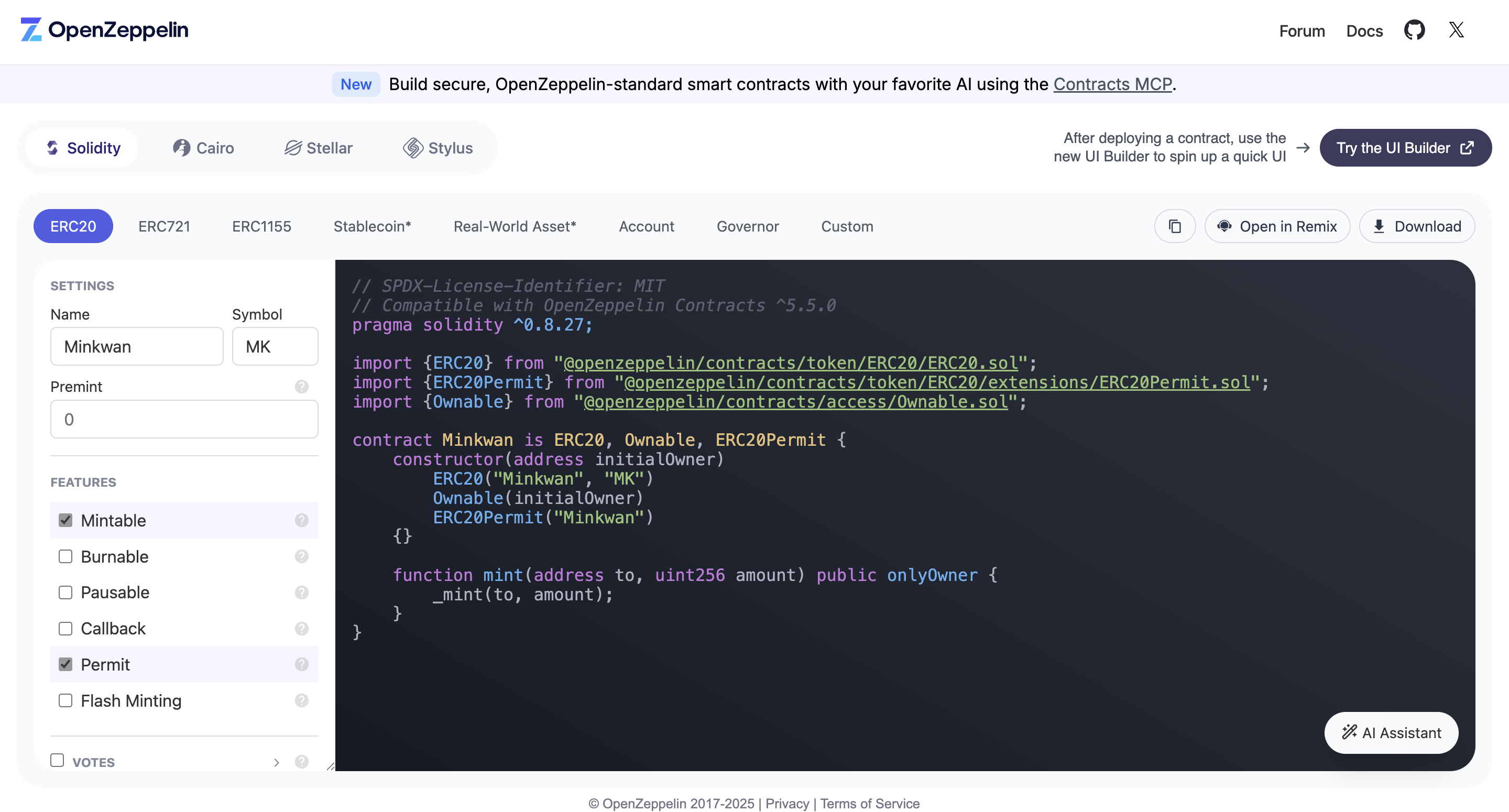Click the token Name input field
The image size is (1509, 812).
(x=136, y=347)
